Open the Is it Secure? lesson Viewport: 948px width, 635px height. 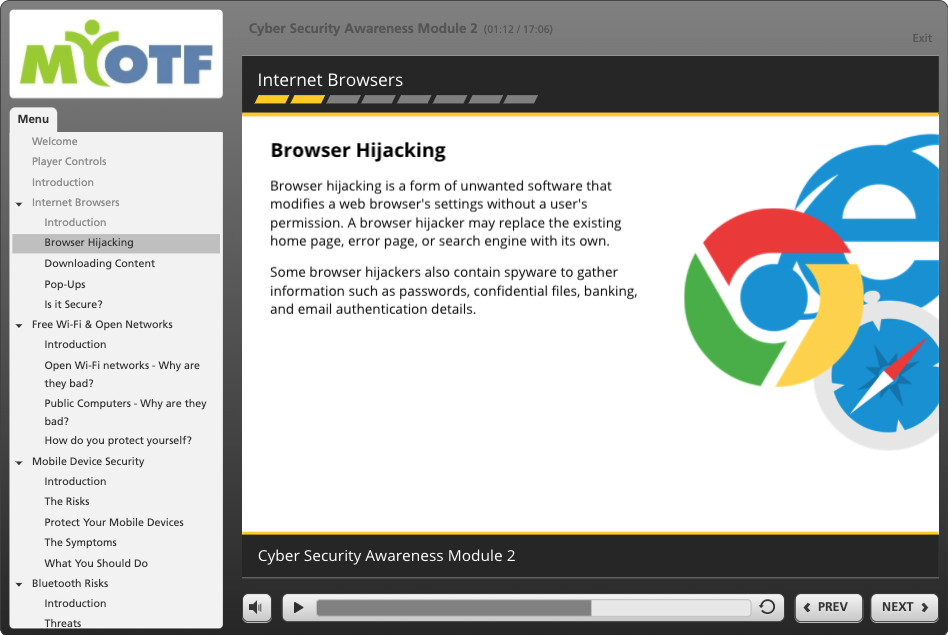pyautogui.click(x=73, y=304)
